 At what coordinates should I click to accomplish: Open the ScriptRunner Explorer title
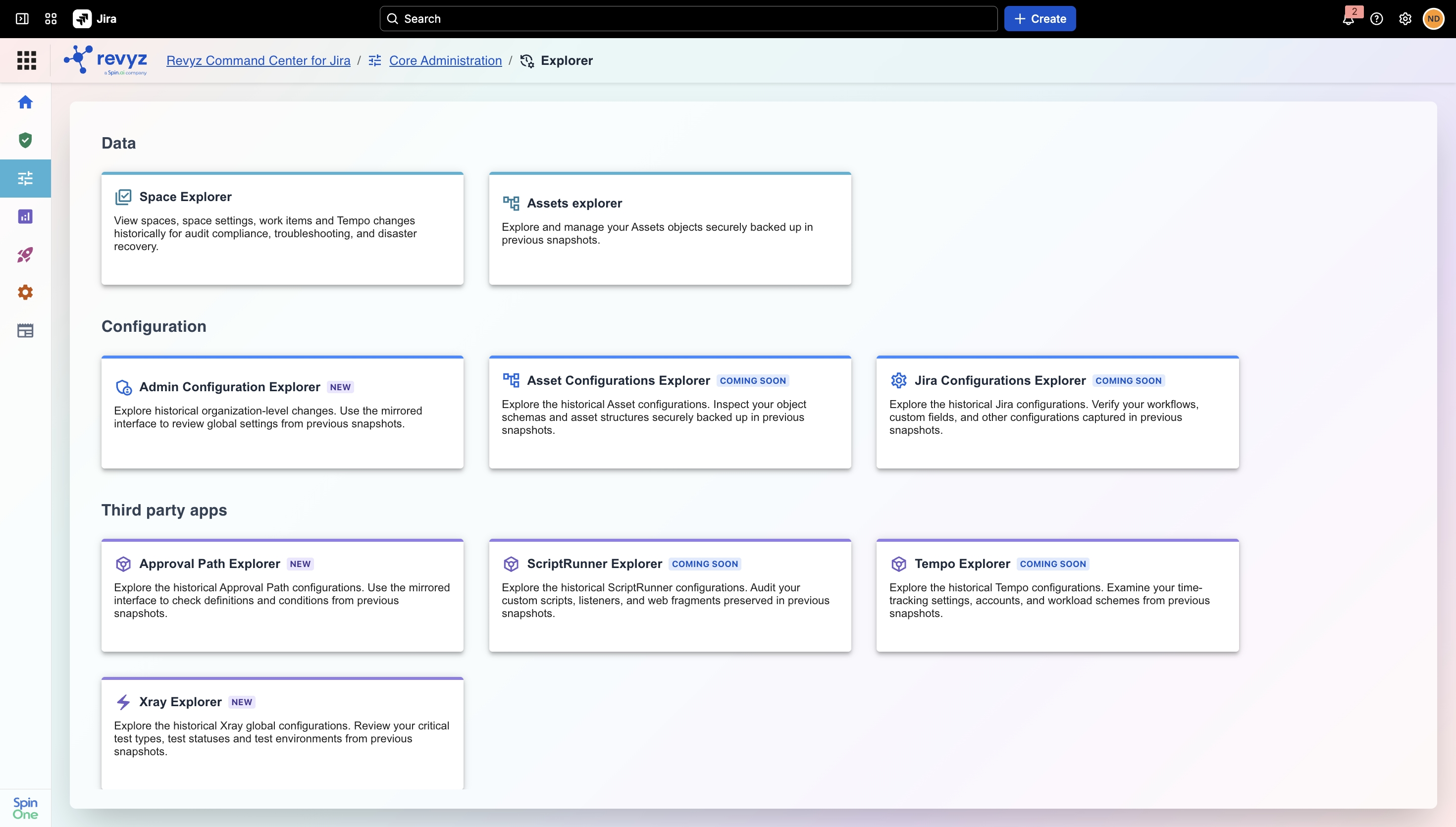(595, 564)
